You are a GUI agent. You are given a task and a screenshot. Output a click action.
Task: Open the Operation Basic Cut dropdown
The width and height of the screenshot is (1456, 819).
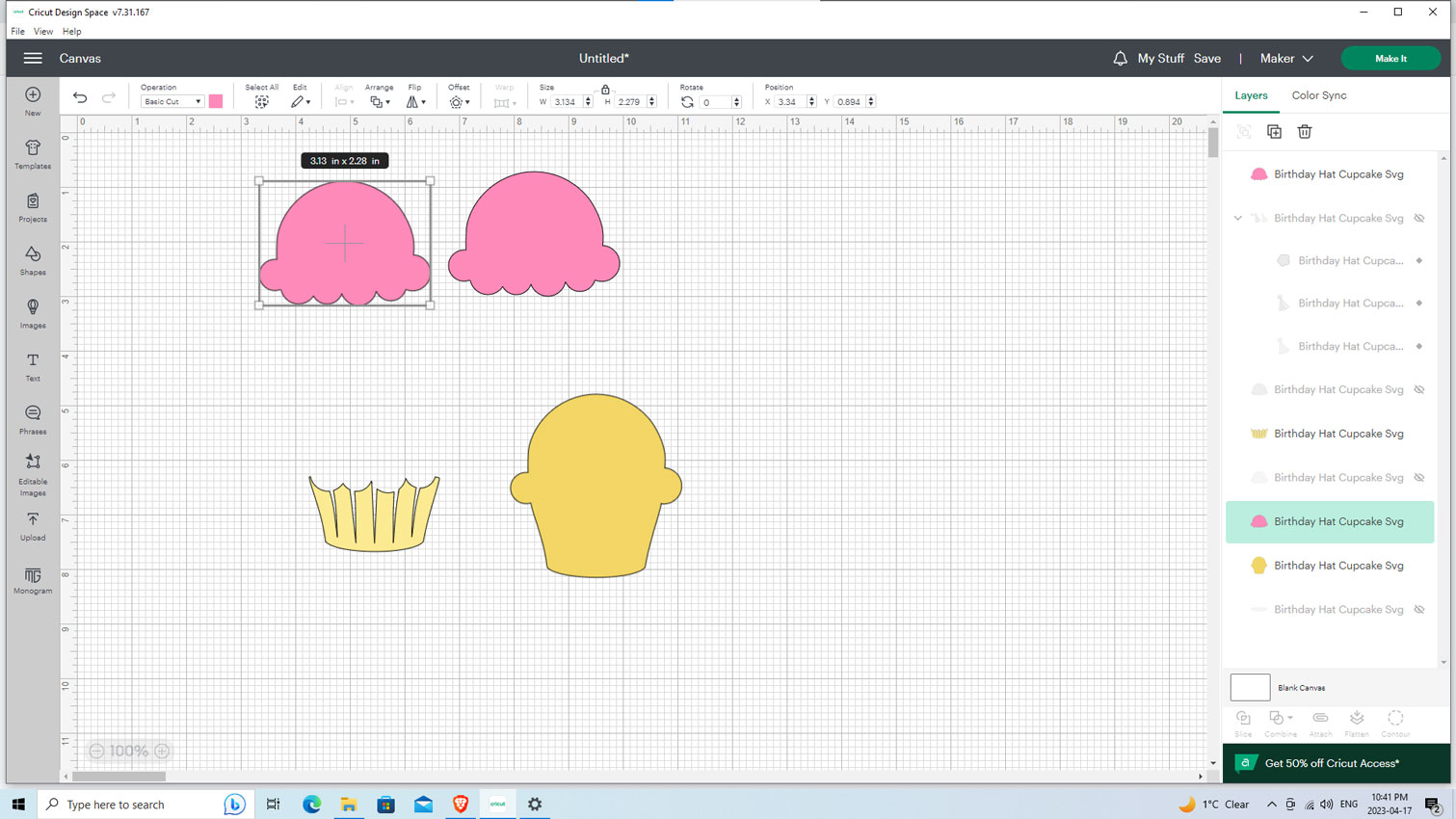[x=172, y=102]
